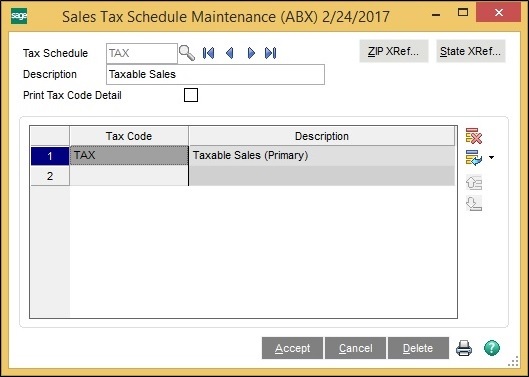Minimize the Sales Tax Schedule Maintenance window
The width and height of the screenshot is (529, 377).
tap(436, 14)
